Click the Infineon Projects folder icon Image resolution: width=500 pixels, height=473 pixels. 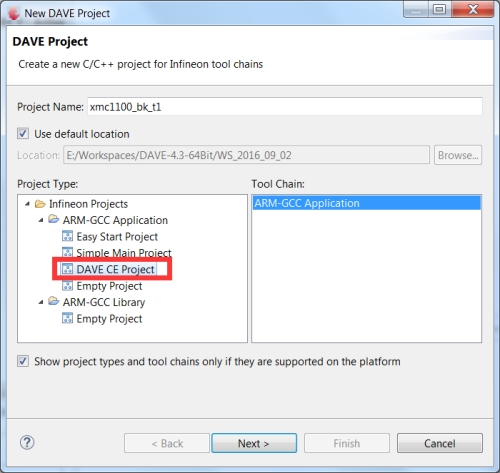click(40, 204)
